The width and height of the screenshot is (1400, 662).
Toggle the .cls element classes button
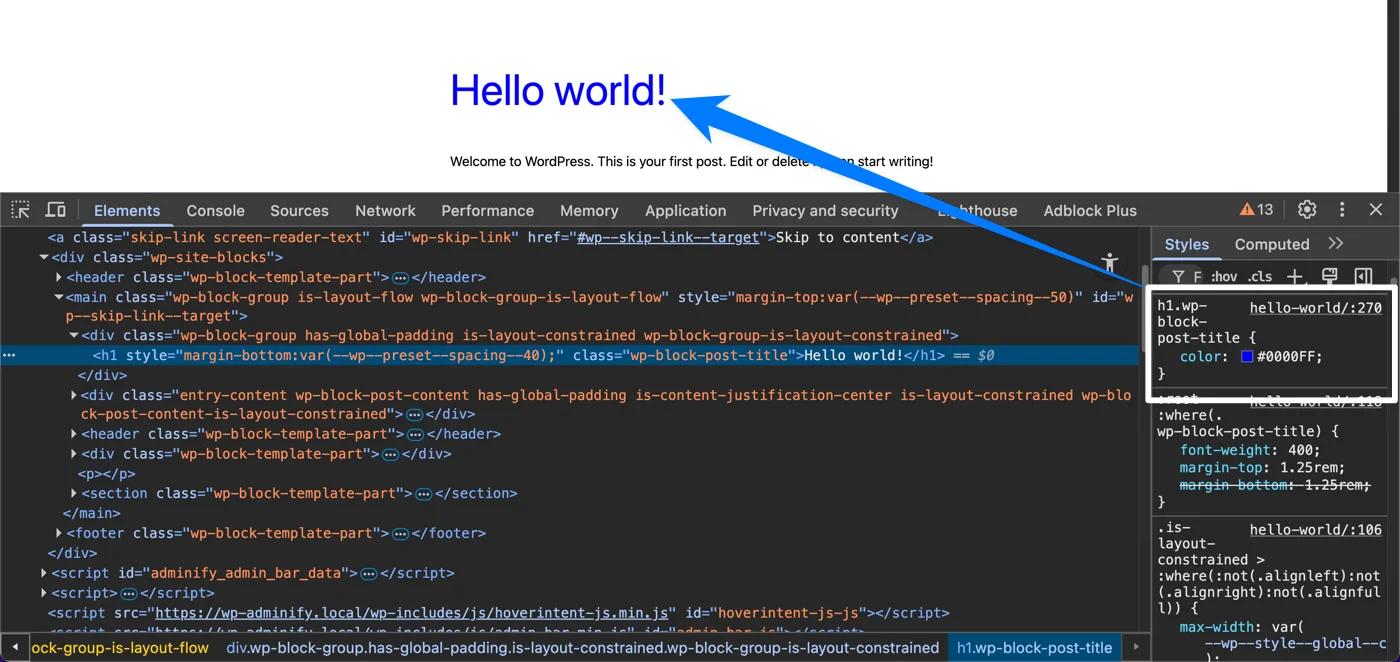[x=1260, y=276]
